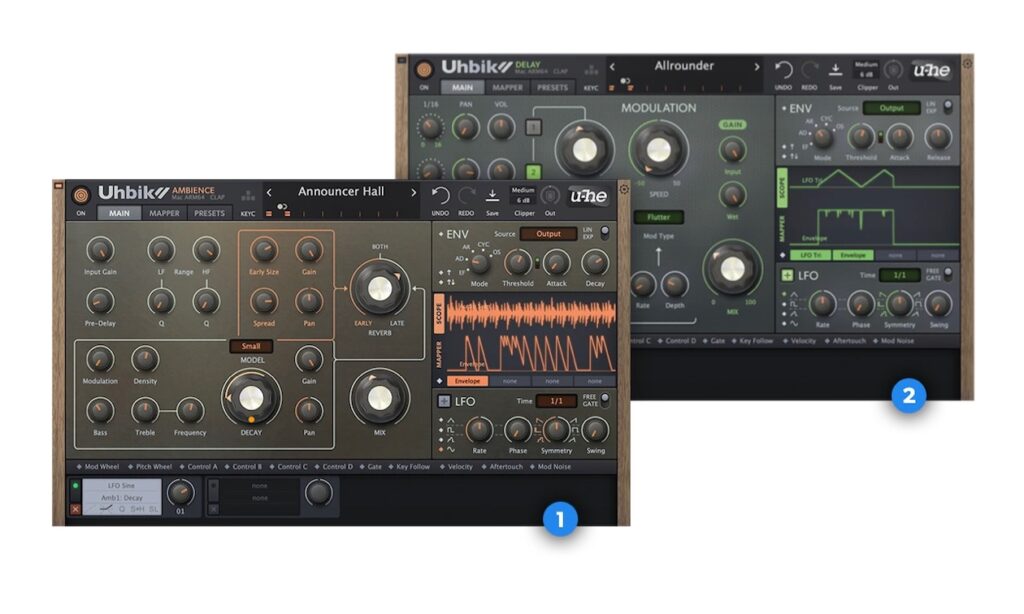
Task: Click the LFO Time 1/1 field in Ambience
Action: 555,401
